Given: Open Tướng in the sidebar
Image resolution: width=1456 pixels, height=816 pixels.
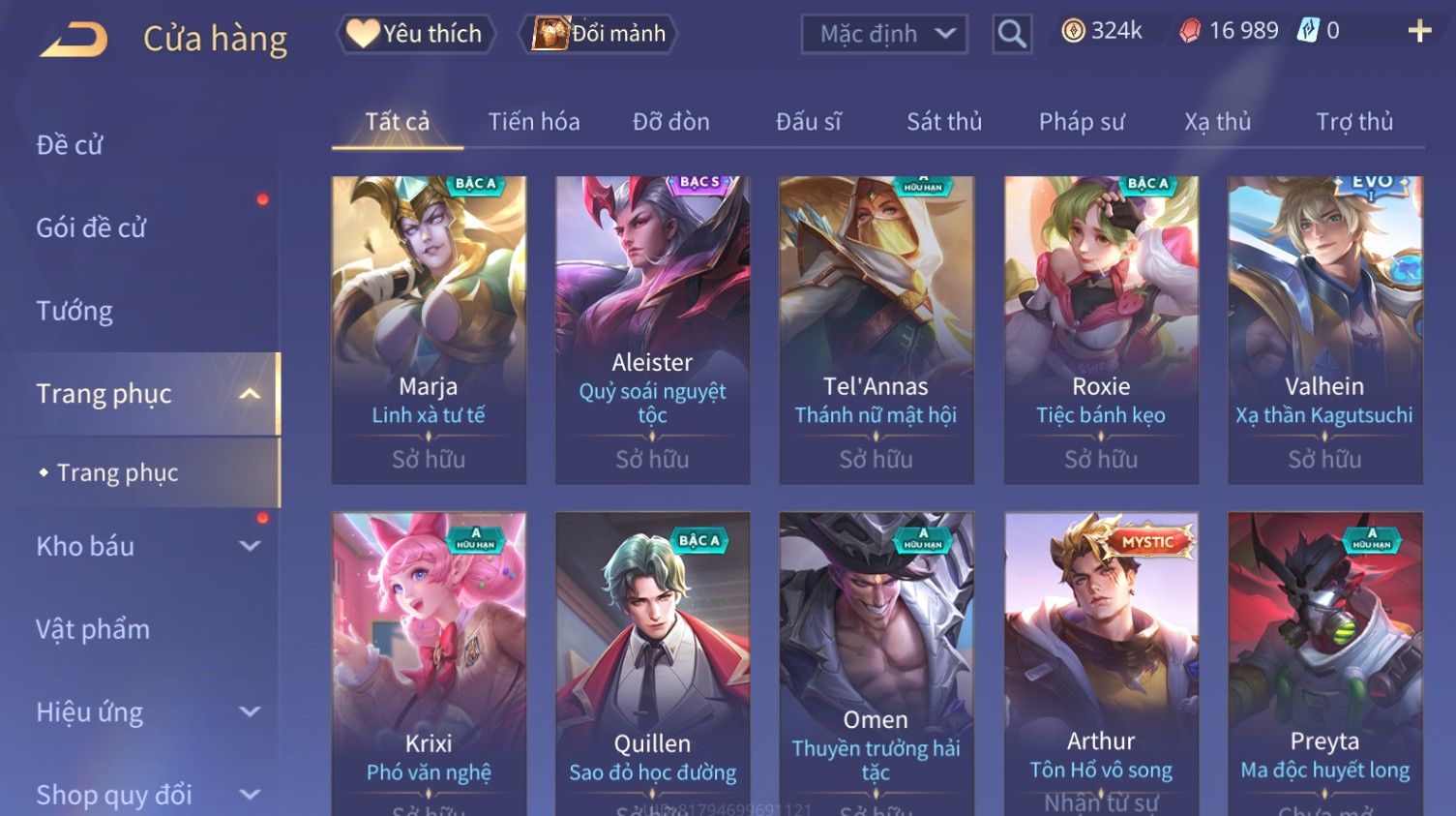Looking at the screenshot, I should tap(74, 311).
